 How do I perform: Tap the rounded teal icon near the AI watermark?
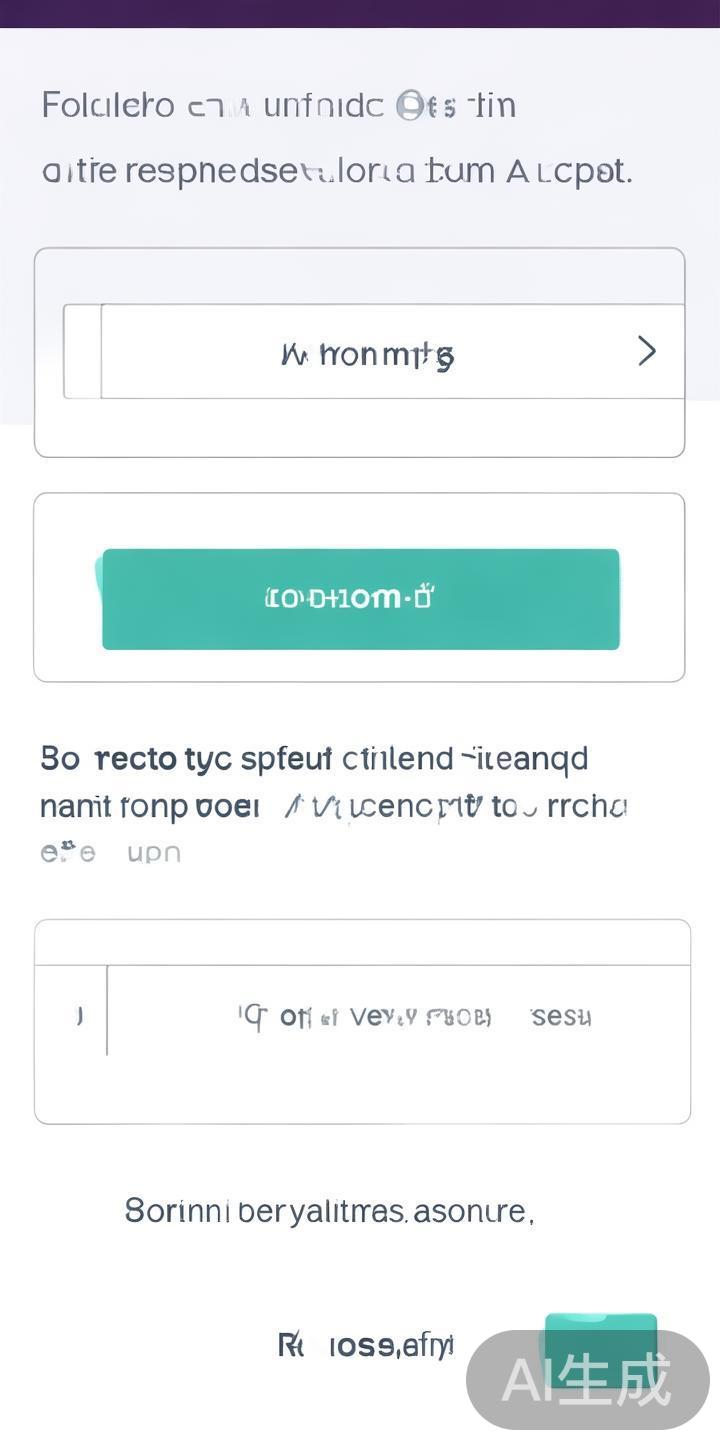[x=600, y=1338]
